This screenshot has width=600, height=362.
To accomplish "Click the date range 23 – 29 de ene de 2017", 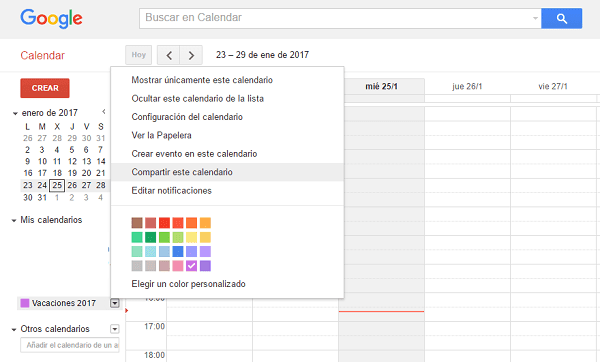I will [x=262, y=55].
